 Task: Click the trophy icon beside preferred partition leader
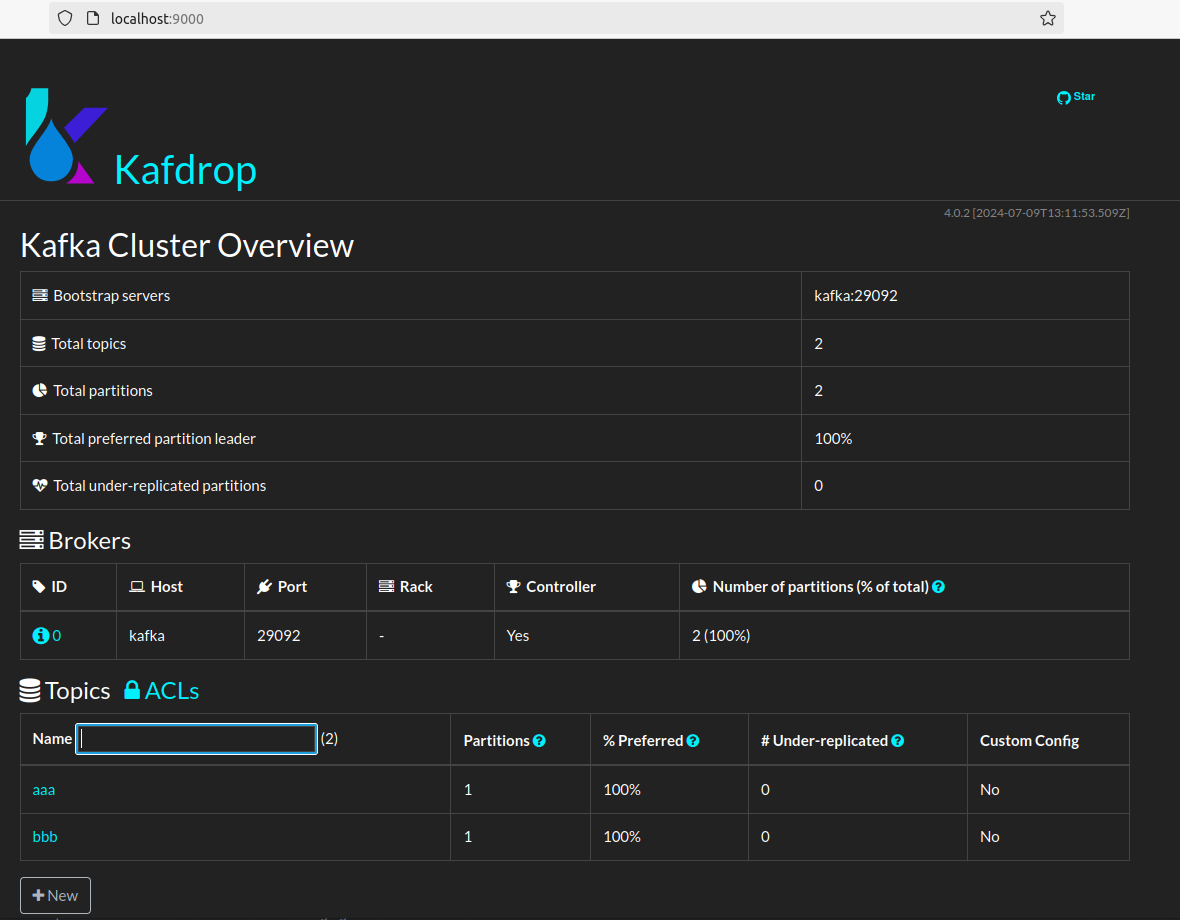[40, 439]
